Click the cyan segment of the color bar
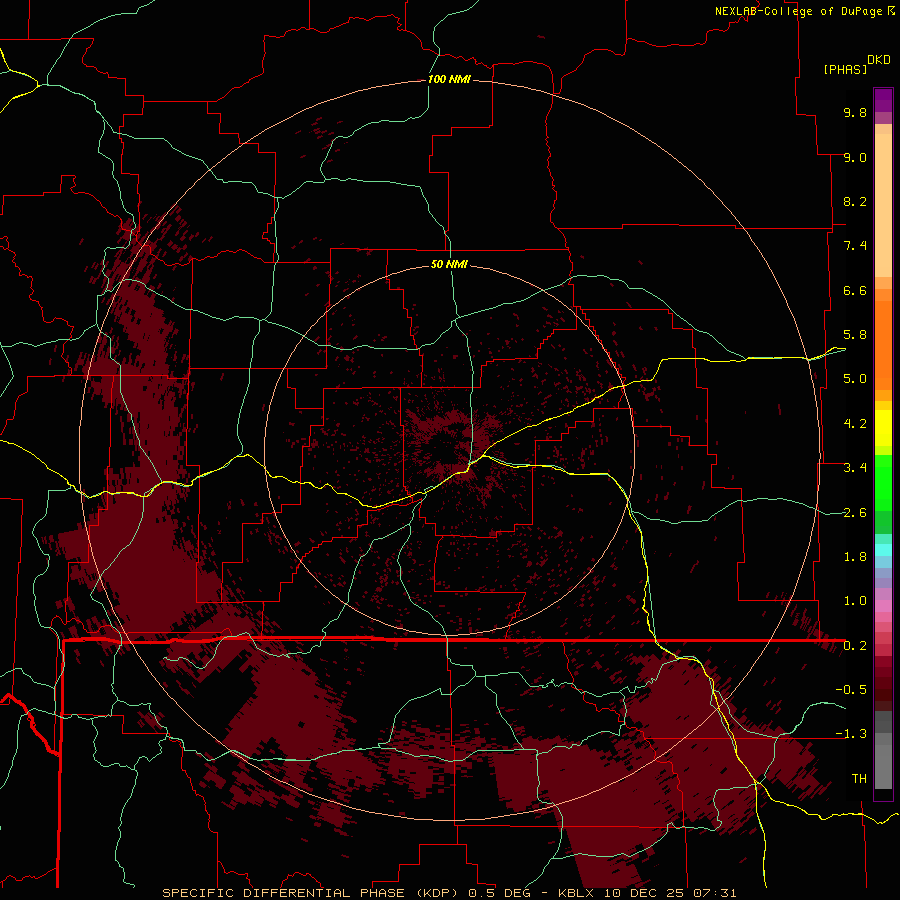 (x=883, y=550)
